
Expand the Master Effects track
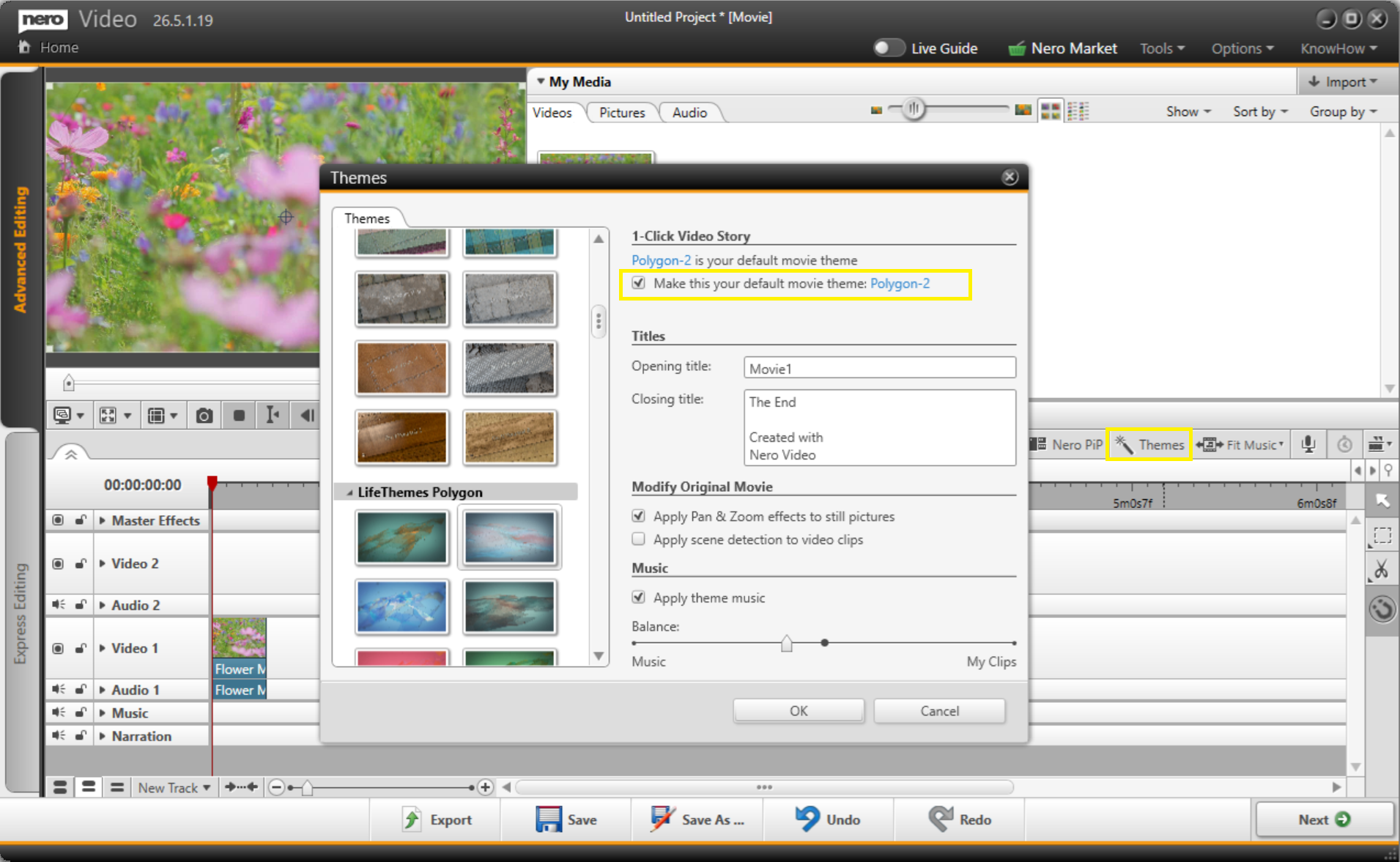click(x=103, y=520)
